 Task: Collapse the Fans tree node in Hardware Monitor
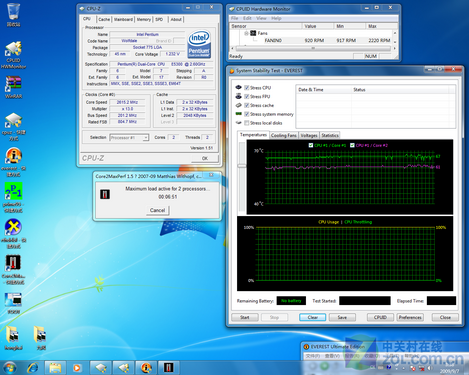tap(246, 33)
